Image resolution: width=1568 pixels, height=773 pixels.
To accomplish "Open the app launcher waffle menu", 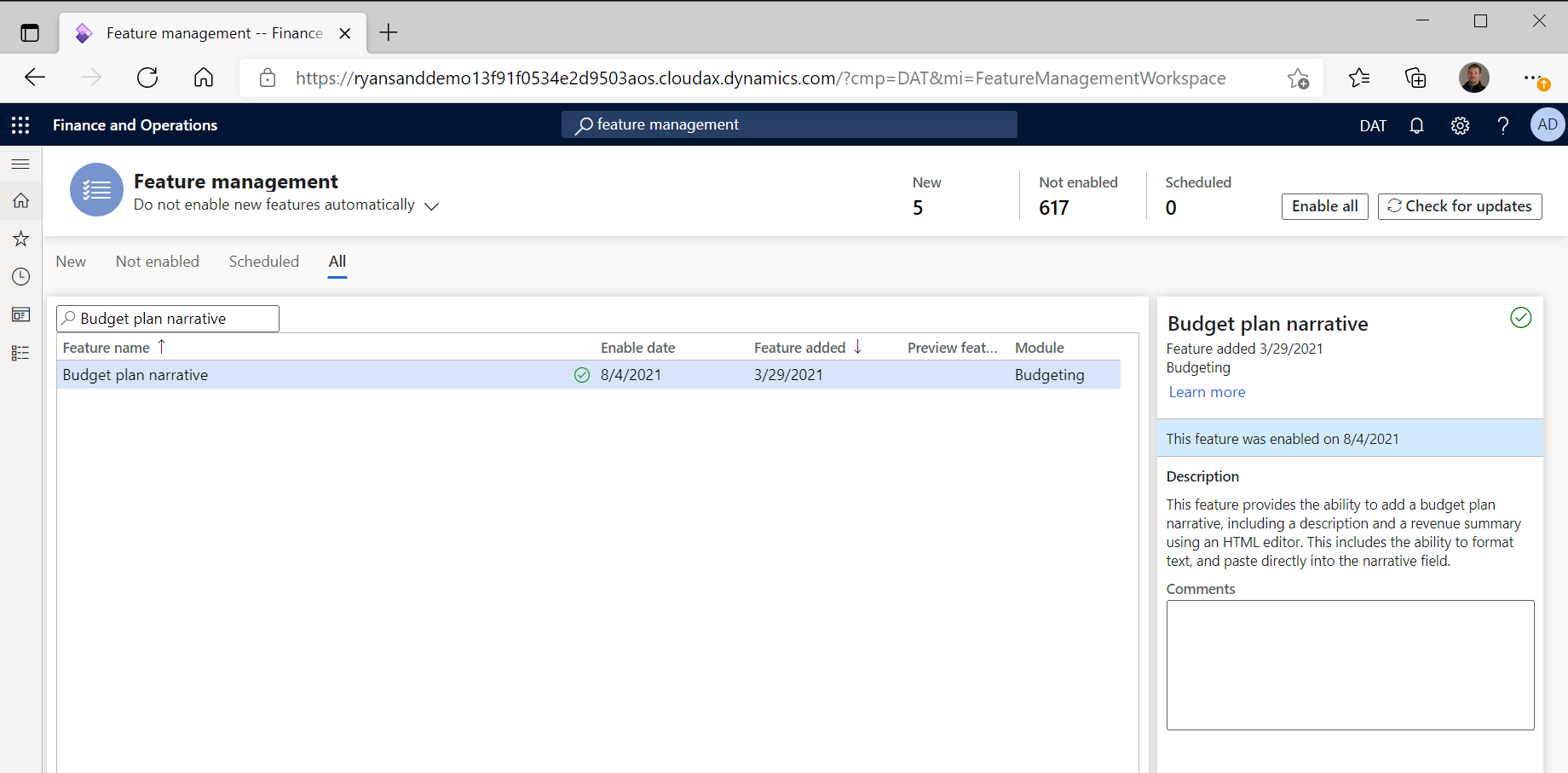I will 20,125.
